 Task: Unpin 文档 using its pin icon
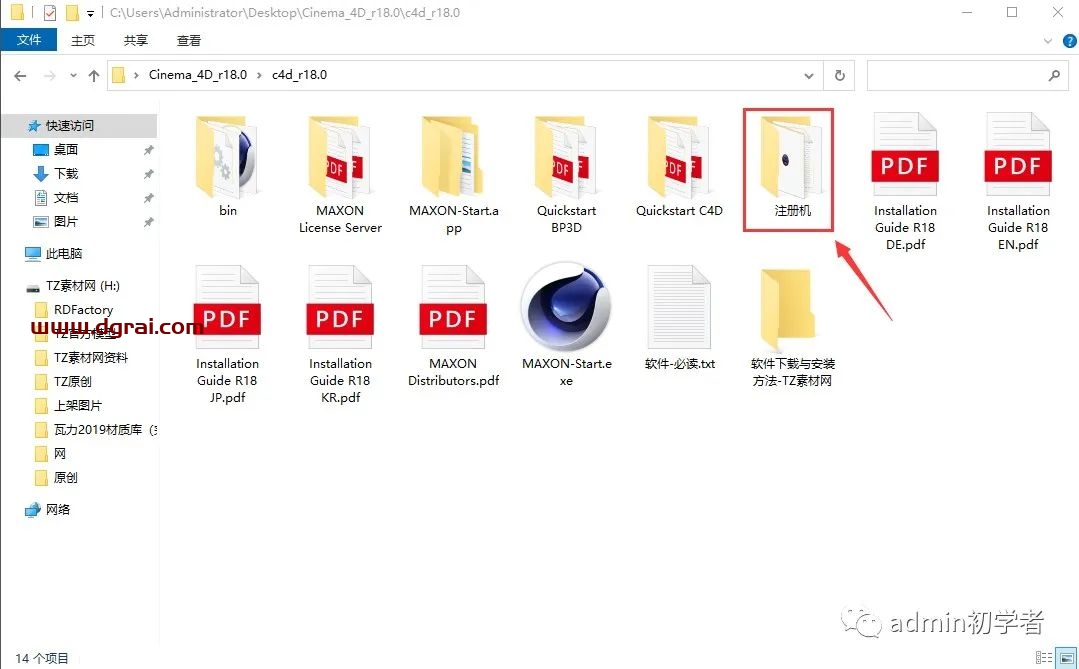coord(148,198)
